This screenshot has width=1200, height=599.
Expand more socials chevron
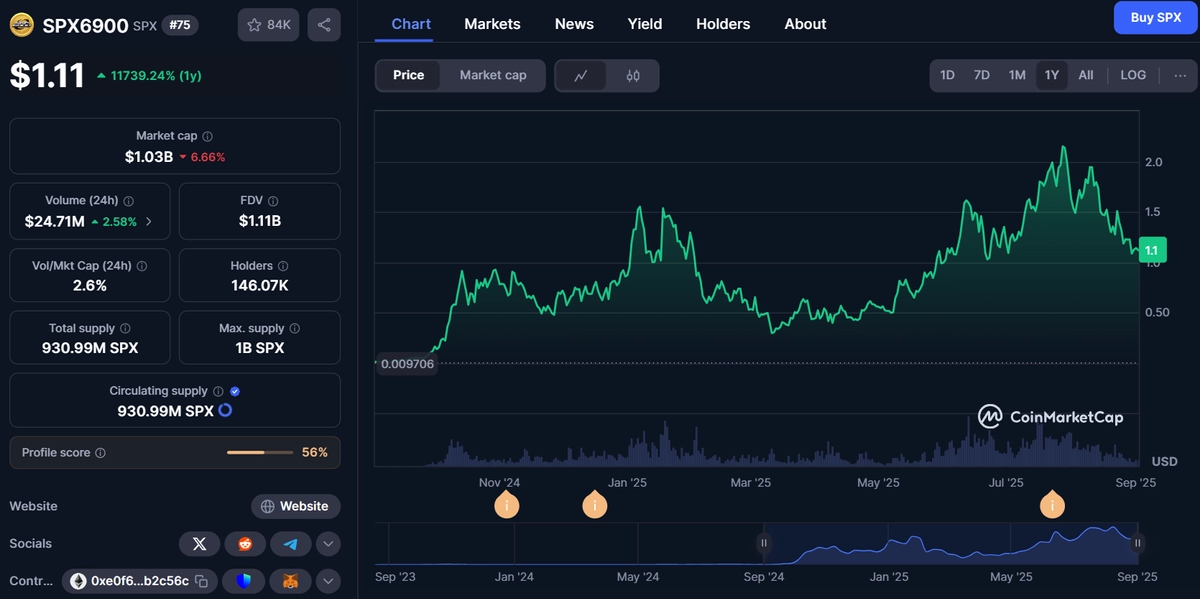click(328, 544)
